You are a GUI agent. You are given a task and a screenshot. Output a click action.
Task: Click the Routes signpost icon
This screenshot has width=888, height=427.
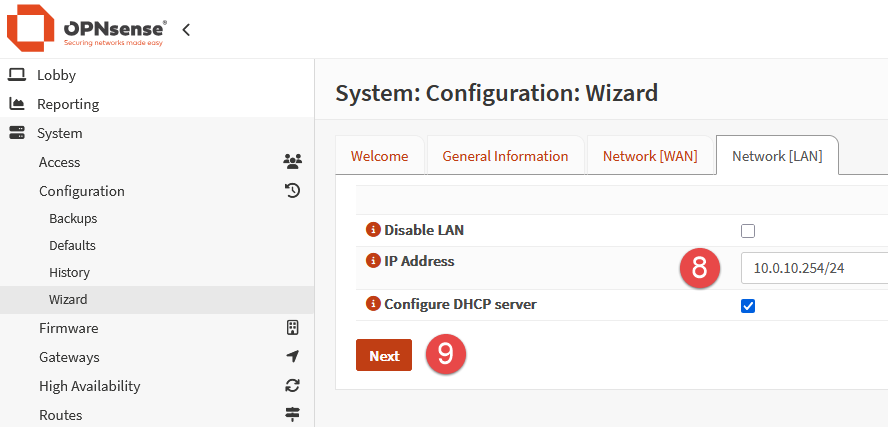(x=292, y=414)
